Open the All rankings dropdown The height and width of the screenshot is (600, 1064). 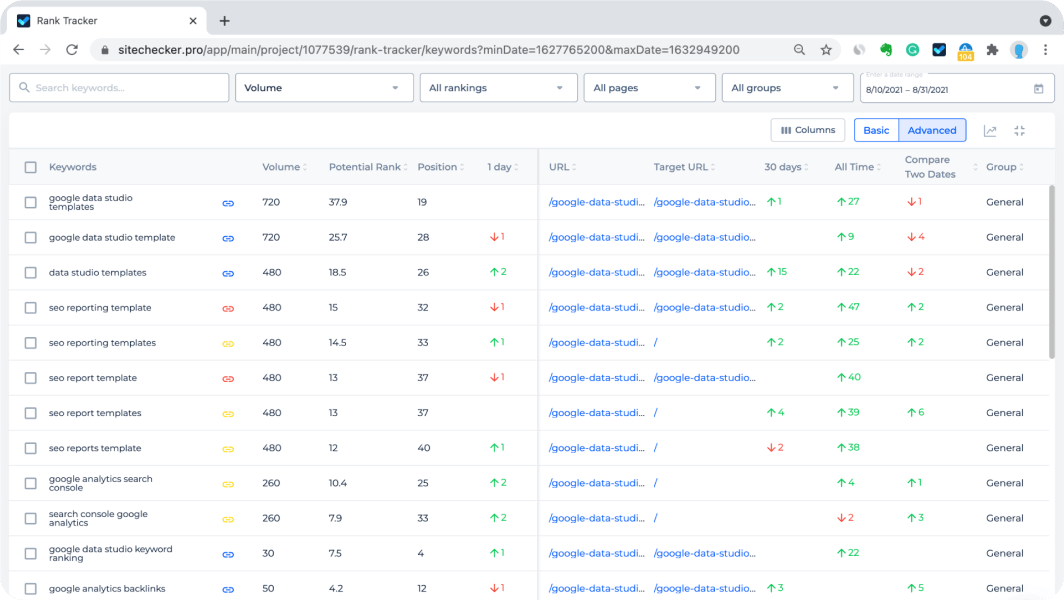tap(499, 88)
